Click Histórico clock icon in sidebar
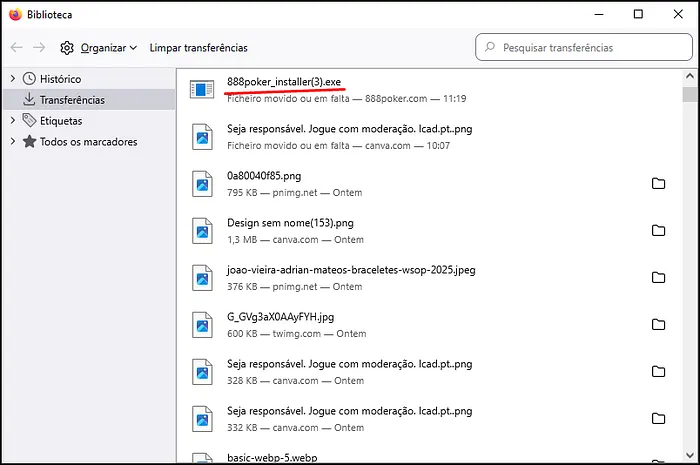Image resolution: width=700 pixels, height=465 pixels. [x=29, y=79]
